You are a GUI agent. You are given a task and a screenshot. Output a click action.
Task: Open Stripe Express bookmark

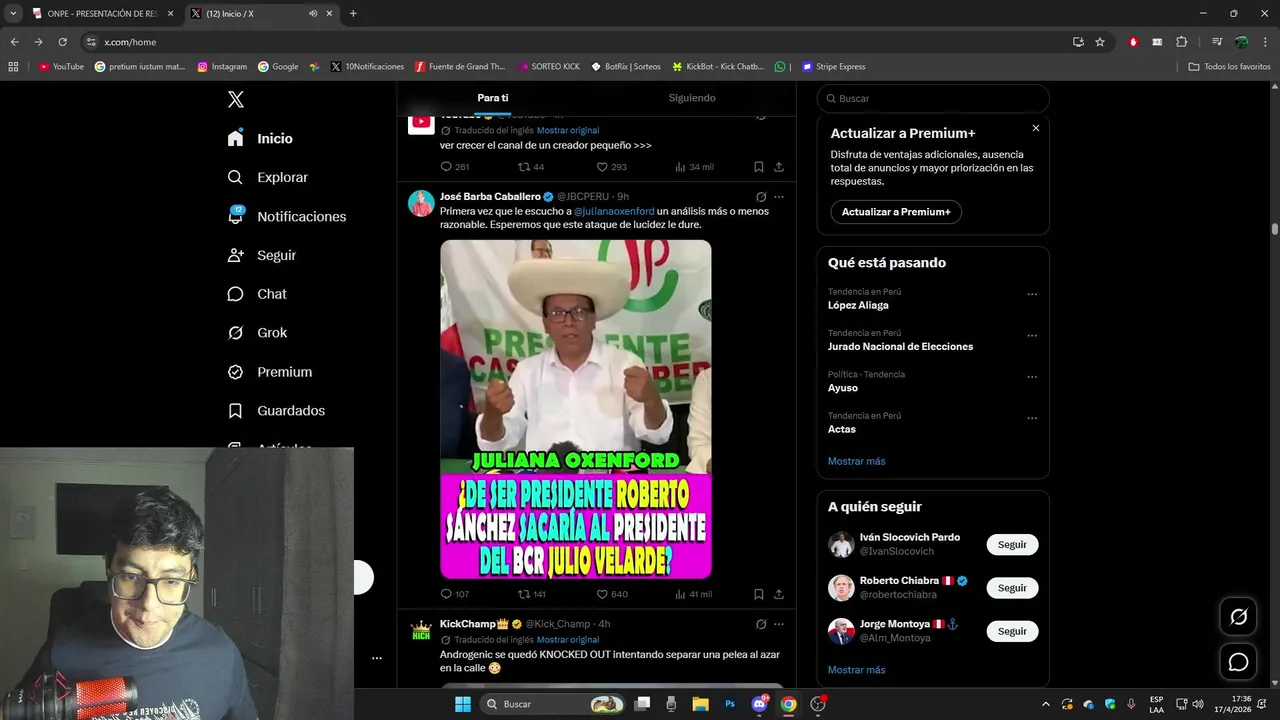tap(834, 67)
